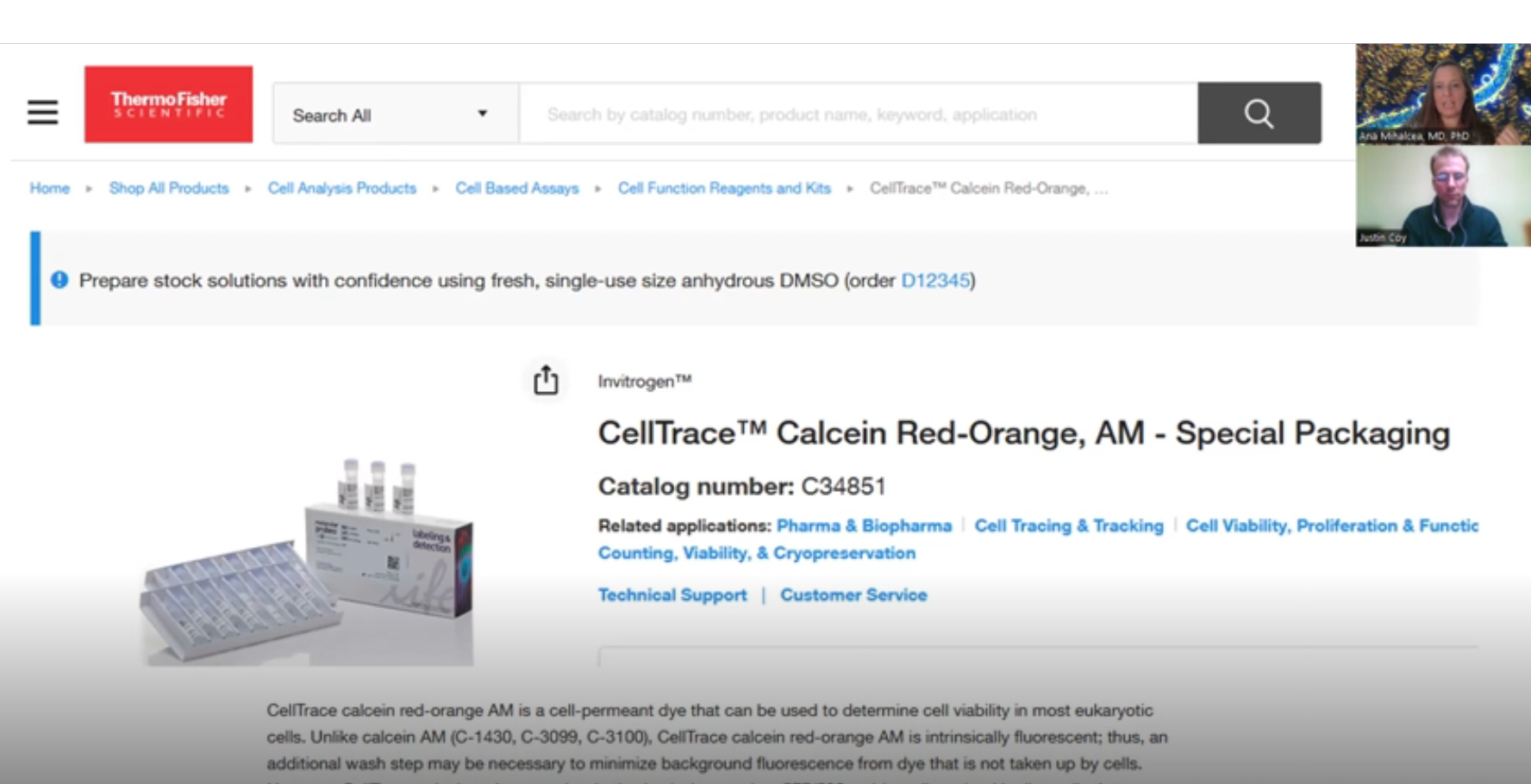Open Cell Based Assays breadcrumb
The height and width of the screenshot is (784, 1531).
[x=517, y=188]
